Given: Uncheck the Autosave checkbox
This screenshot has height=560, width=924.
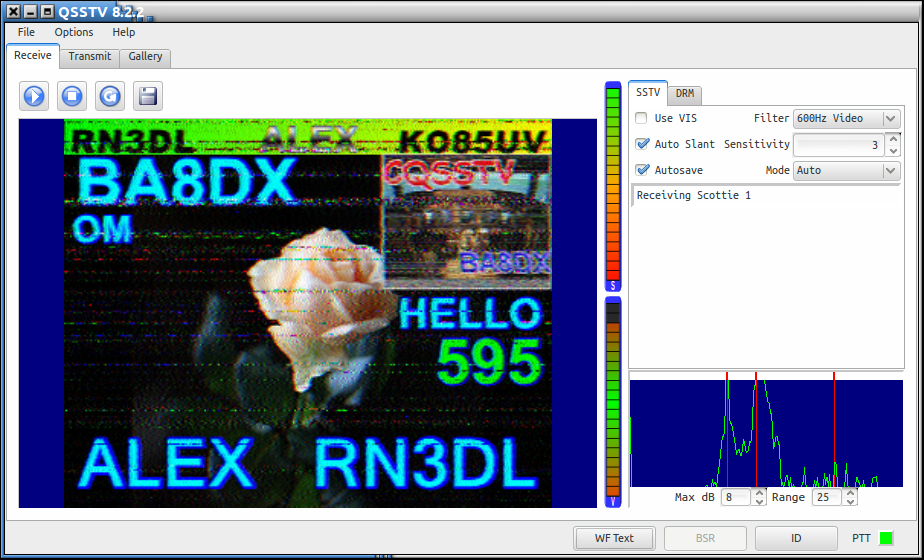Looking at the screenshot, I should click(642, 170).
